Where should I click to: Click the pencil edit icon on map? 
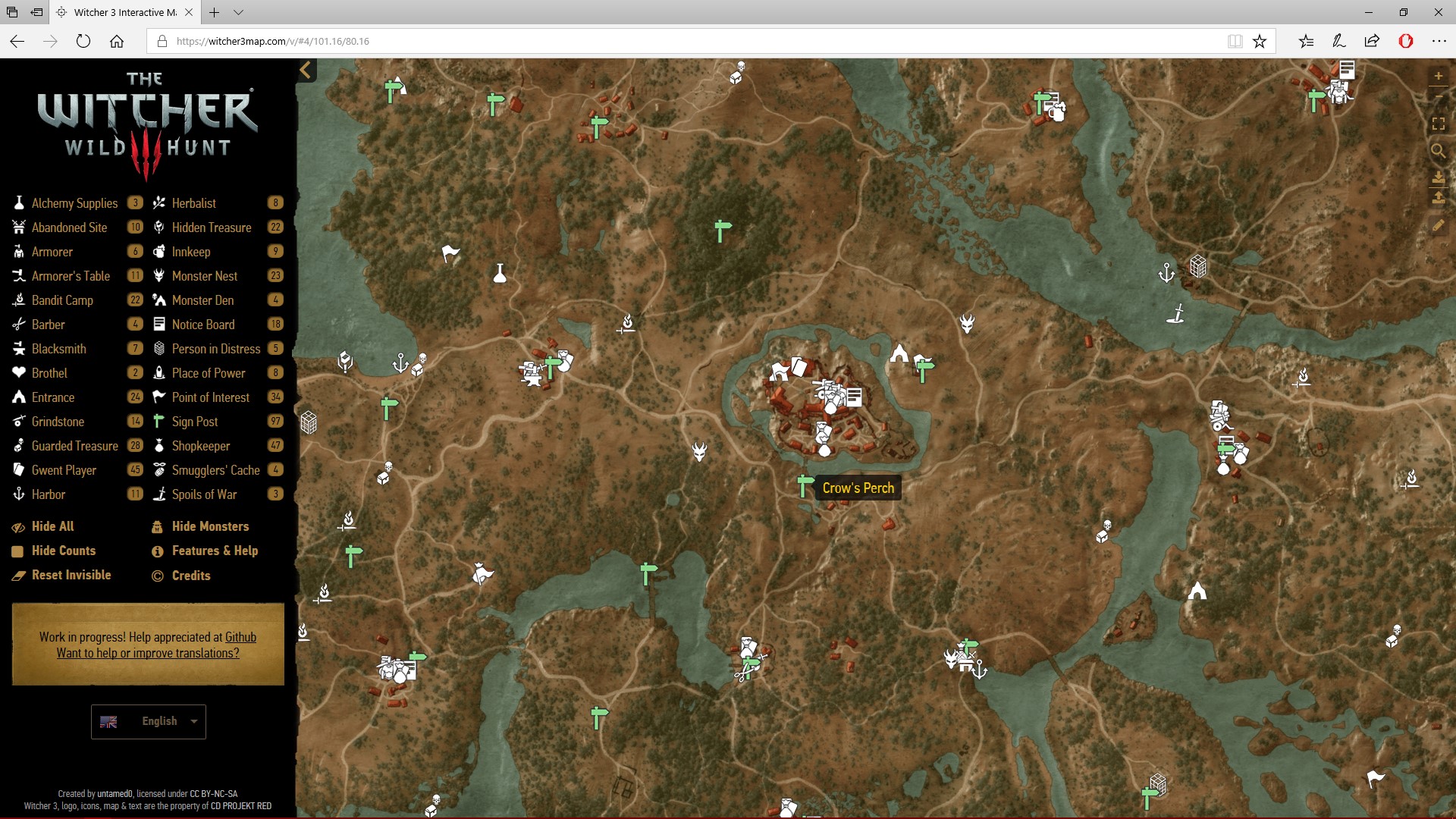1438,225
